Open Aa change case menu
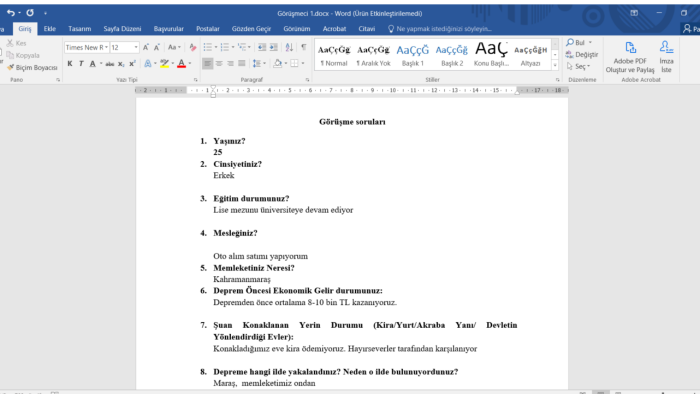 pos(174,47)
